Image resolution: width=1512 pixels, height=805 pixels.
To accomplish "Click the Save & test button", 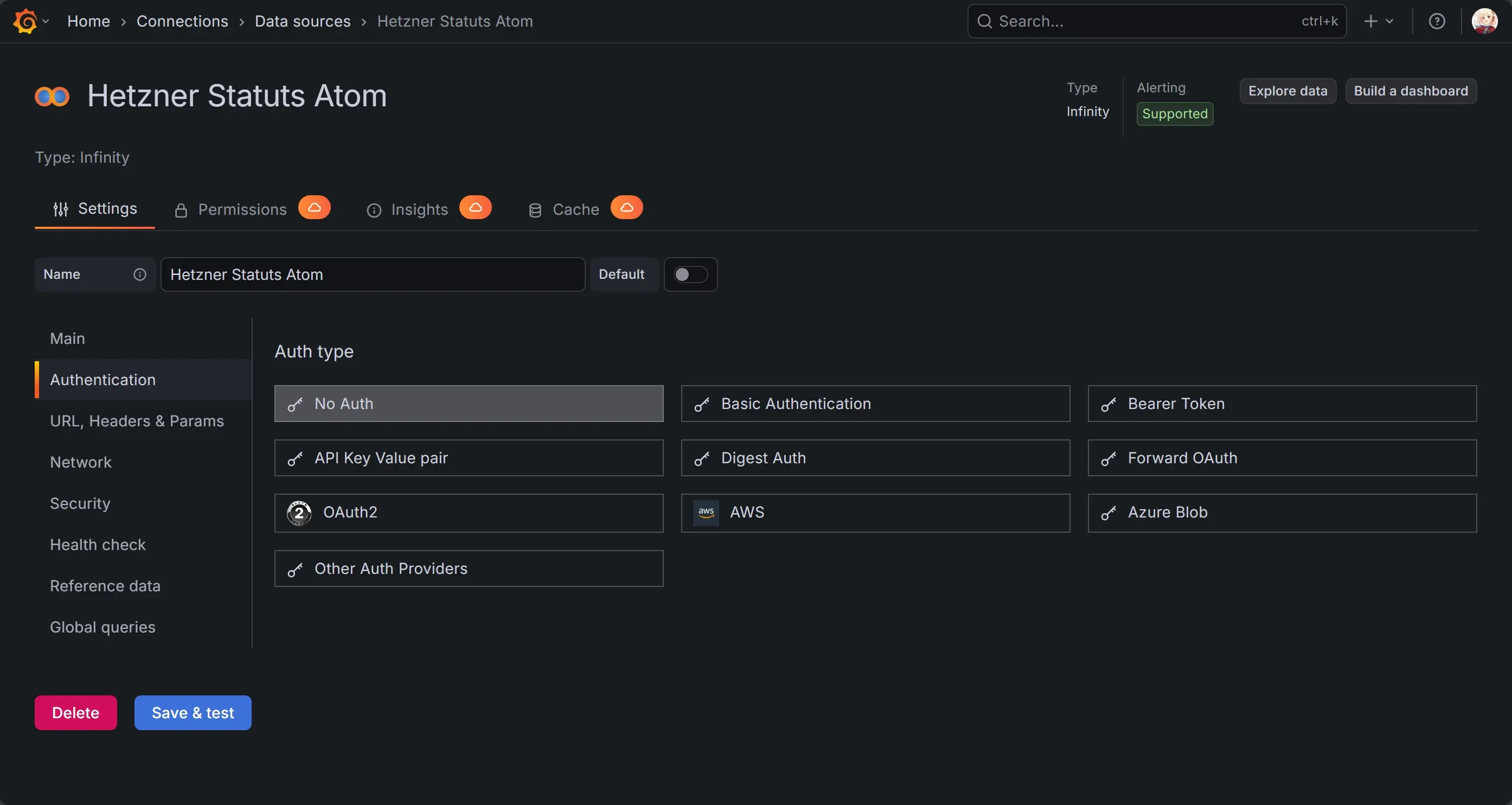I will pyautogui.click(x=193, y=712).
